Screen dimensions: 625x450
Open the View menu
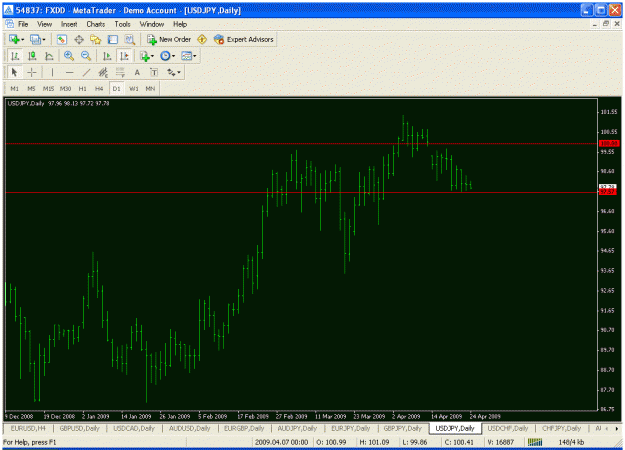click(x=45, y=24)
